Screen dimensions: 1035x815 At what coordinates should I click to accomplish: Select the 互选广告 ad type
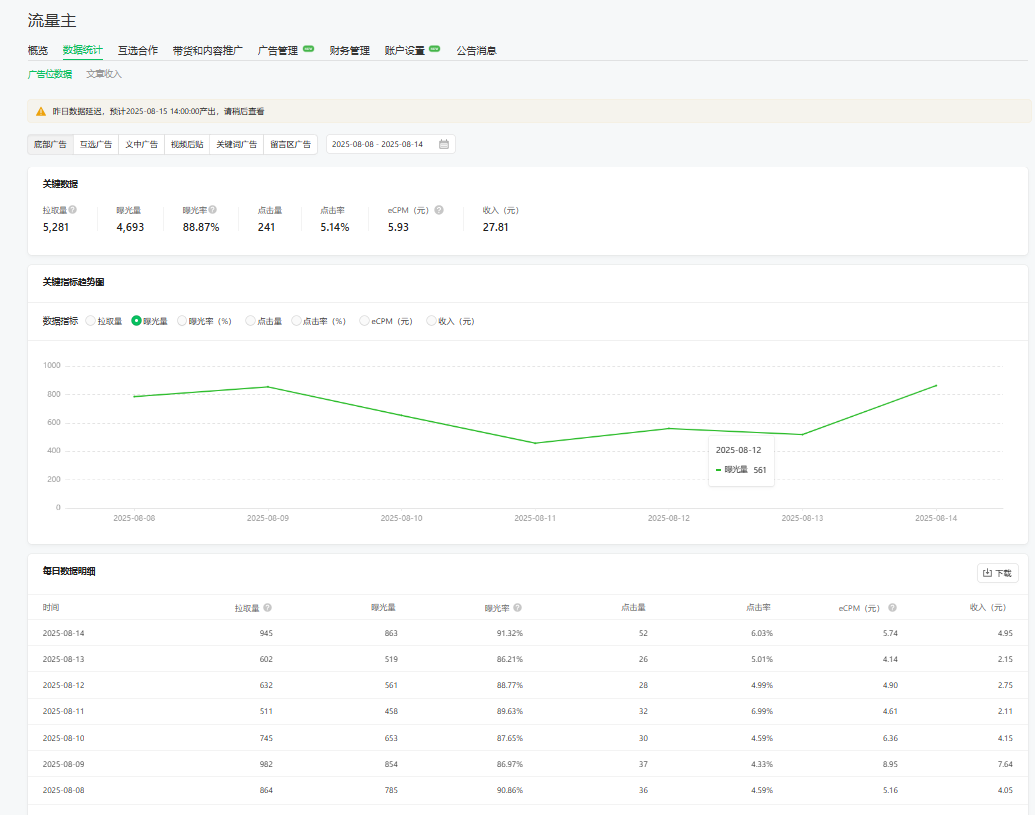(x=96, y=145)
